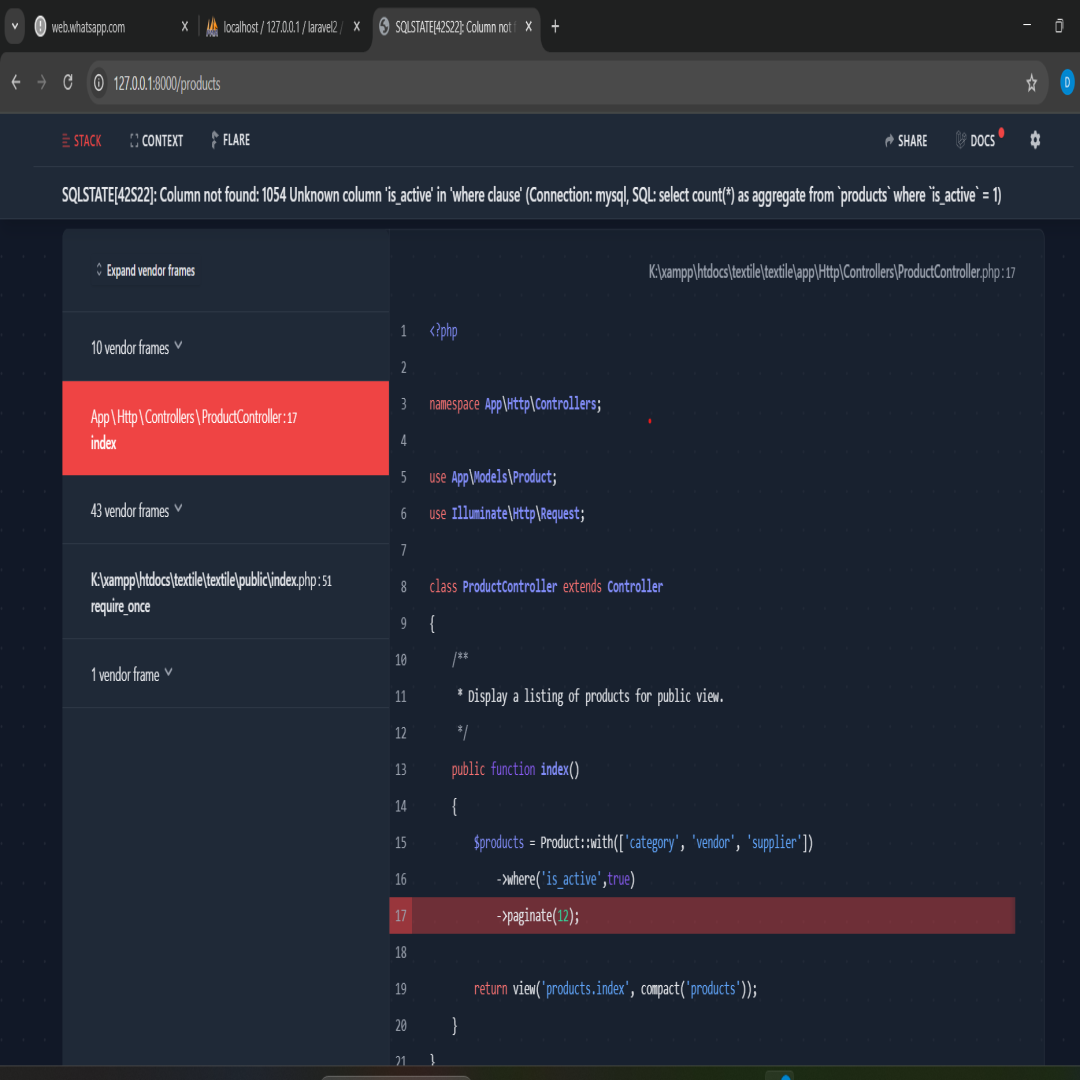Click the SHARE button
This screenshot has width=1080, height=1080.
click(x=906, y=141)
